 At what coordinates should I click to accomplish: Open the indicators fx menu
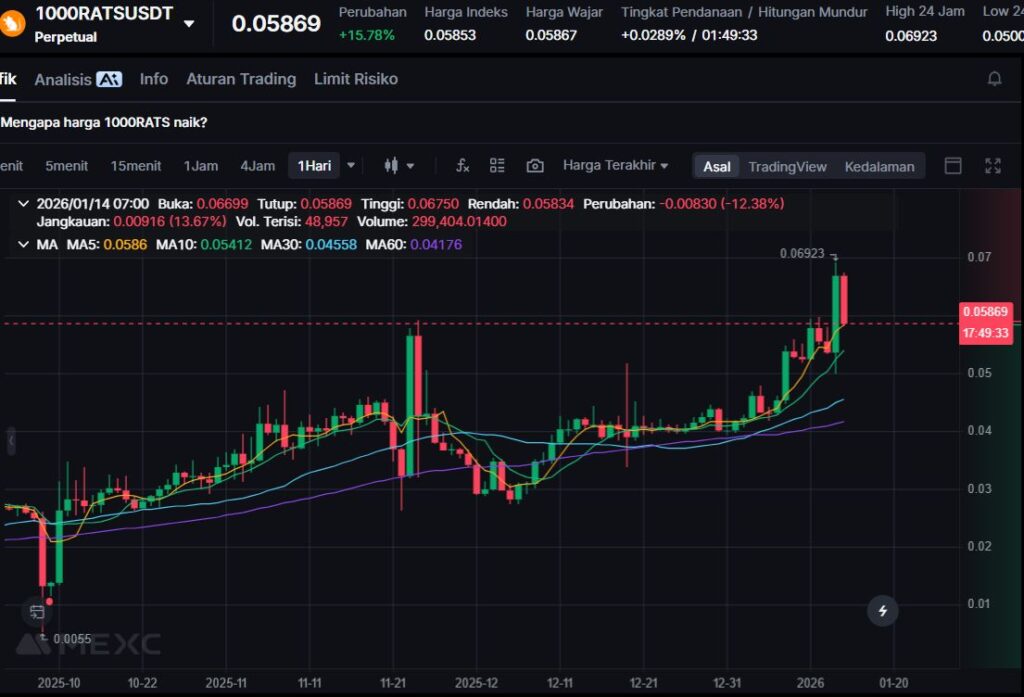pyautogui.click(x=463, y=166)
